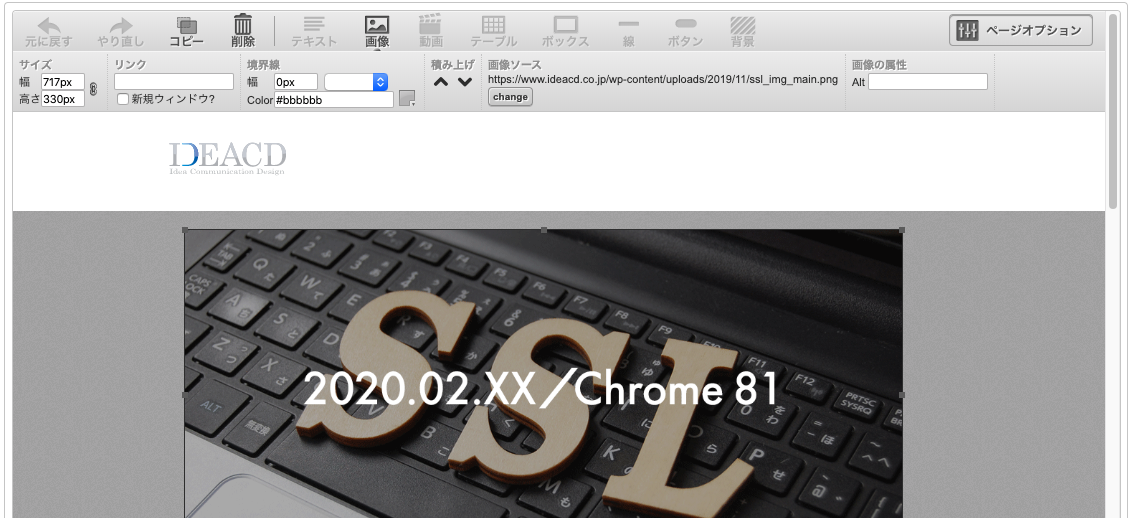Insert a Text (テキスト) block
1131x518 pixels.
(314, 32)
